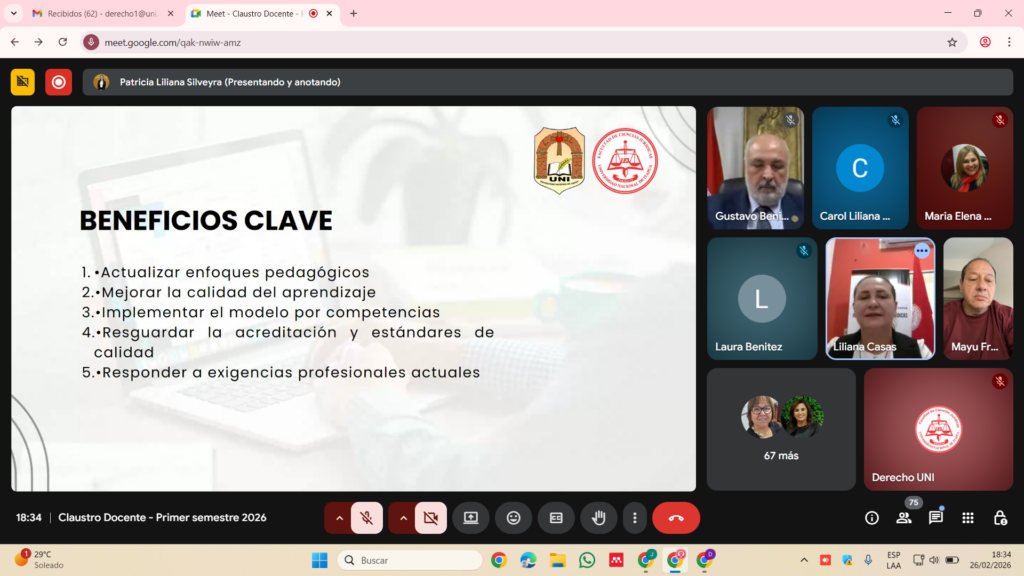Open host controls lock icon
Image resolution: width=1024 pixels, height=576 pixels.
tap(1000, 518)
